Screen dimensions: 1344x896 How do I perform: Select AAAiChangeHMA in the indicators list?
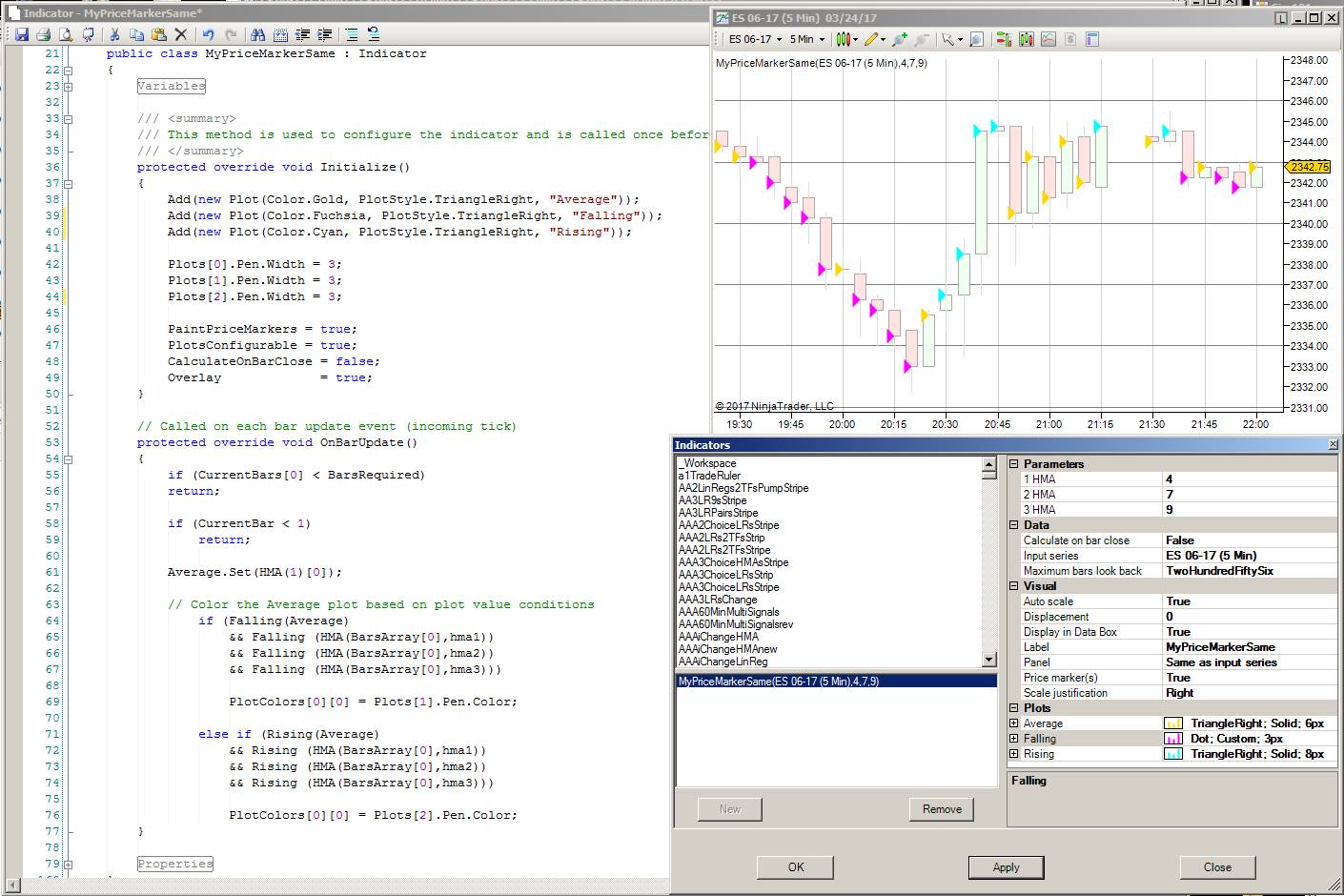719,637
